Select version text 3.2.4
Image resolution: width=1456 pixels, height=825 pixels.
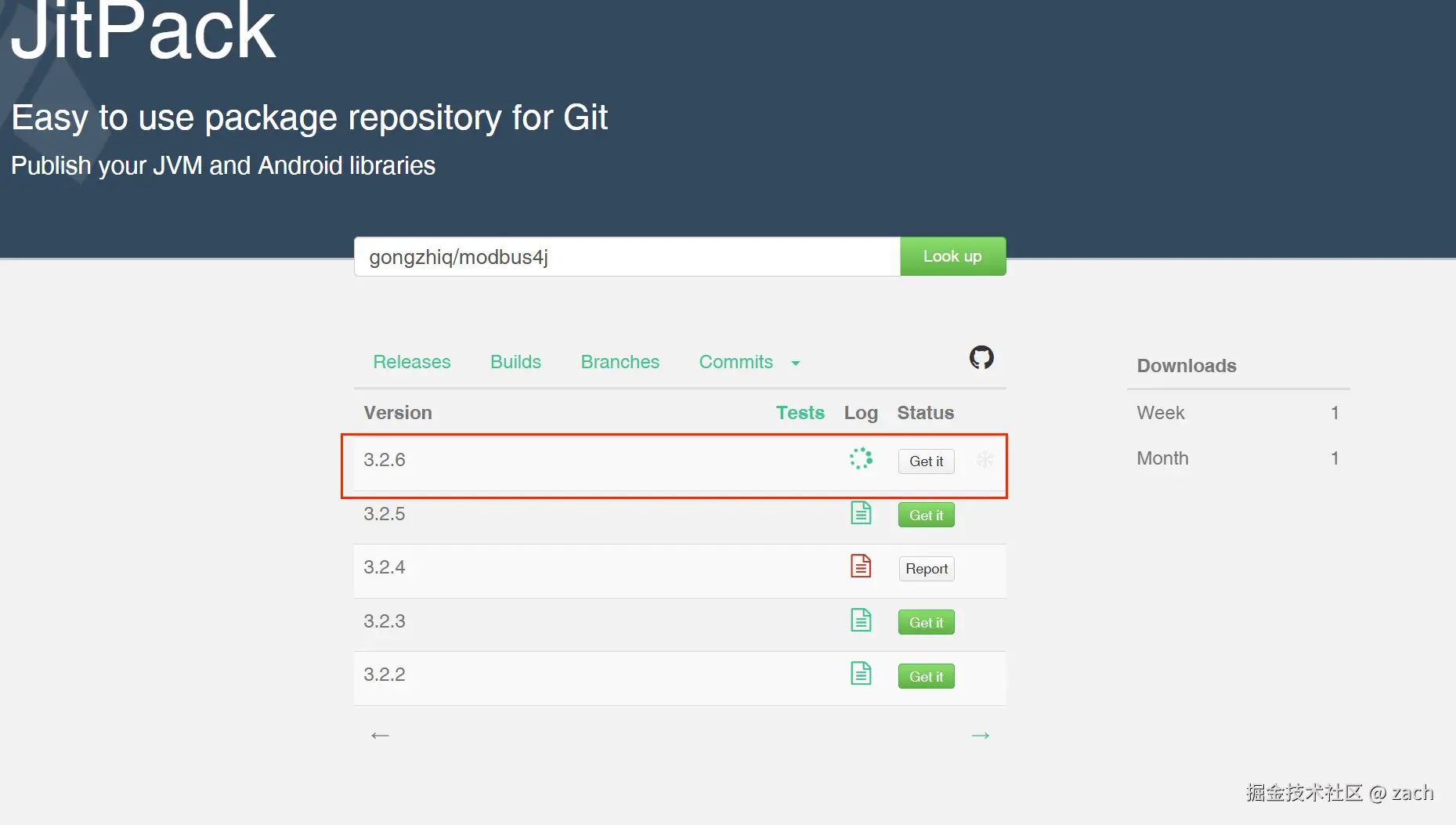pyautogui.click(x=385, y=567)
